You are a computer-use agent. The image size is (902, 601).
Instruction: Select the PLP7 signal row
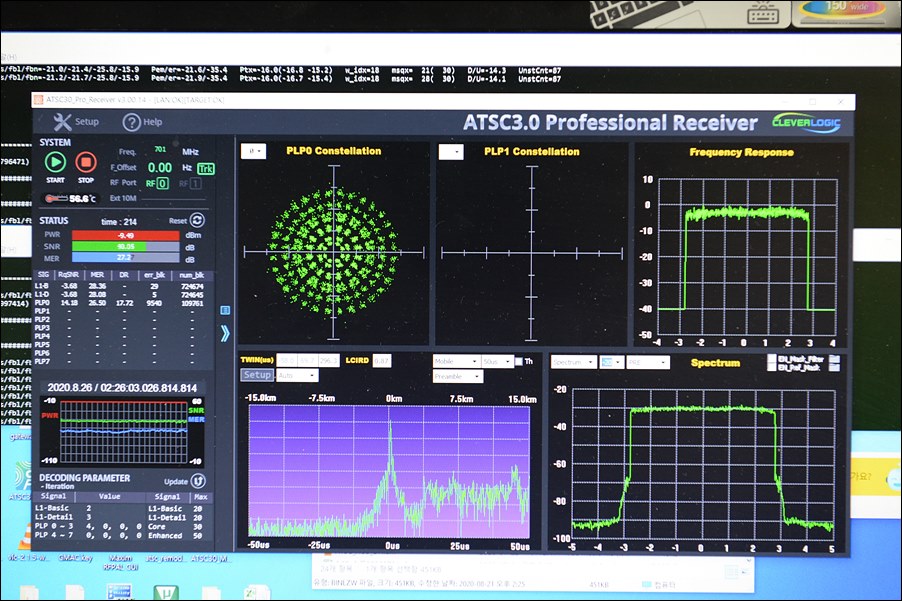(x=120, y=362)
